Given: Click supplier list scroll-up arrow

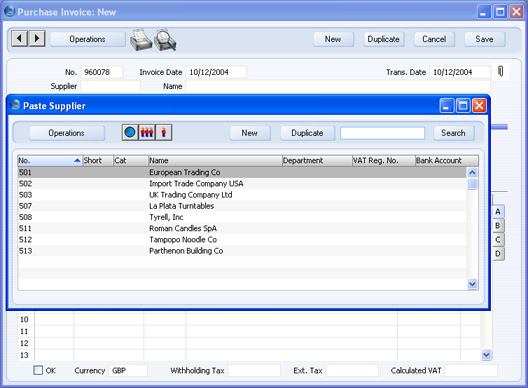Looking at the screenshot, I should click(472, 173).
